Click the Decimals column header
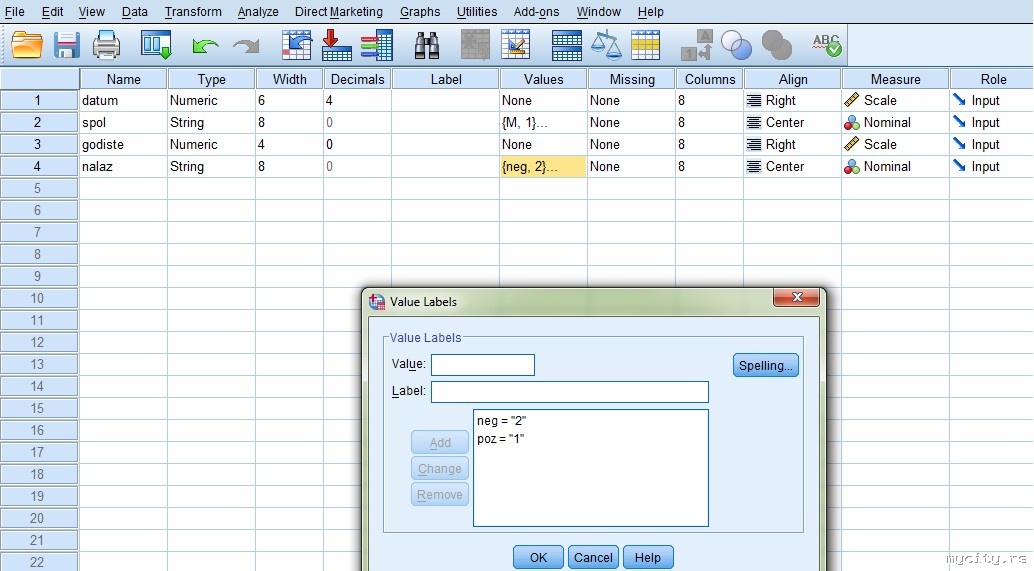This screenshot has height=571, width=1034. coord(357,79)
